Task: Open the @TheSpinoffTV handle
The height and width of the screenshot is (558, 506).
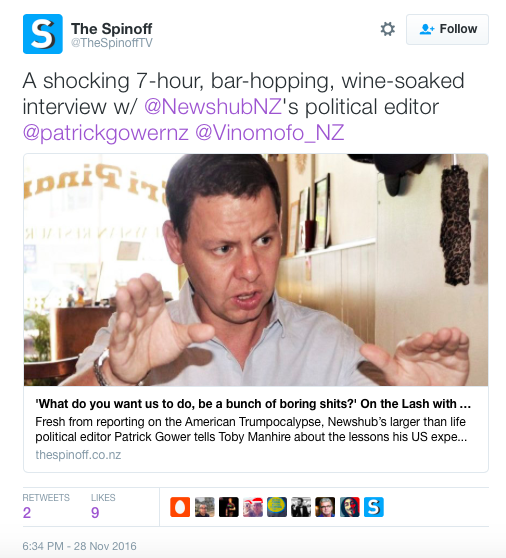Action: point(112,43)
